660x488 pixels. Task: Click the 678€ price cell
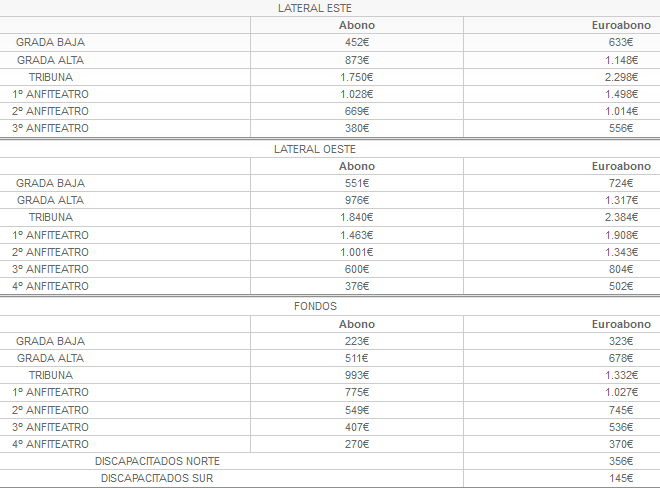(621, 358)
